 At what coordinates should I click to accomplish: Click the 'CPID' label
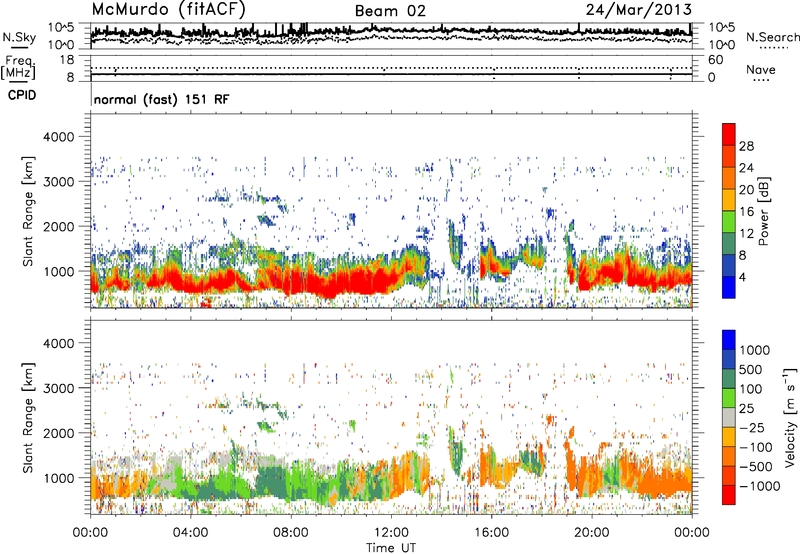pos(22,95)
